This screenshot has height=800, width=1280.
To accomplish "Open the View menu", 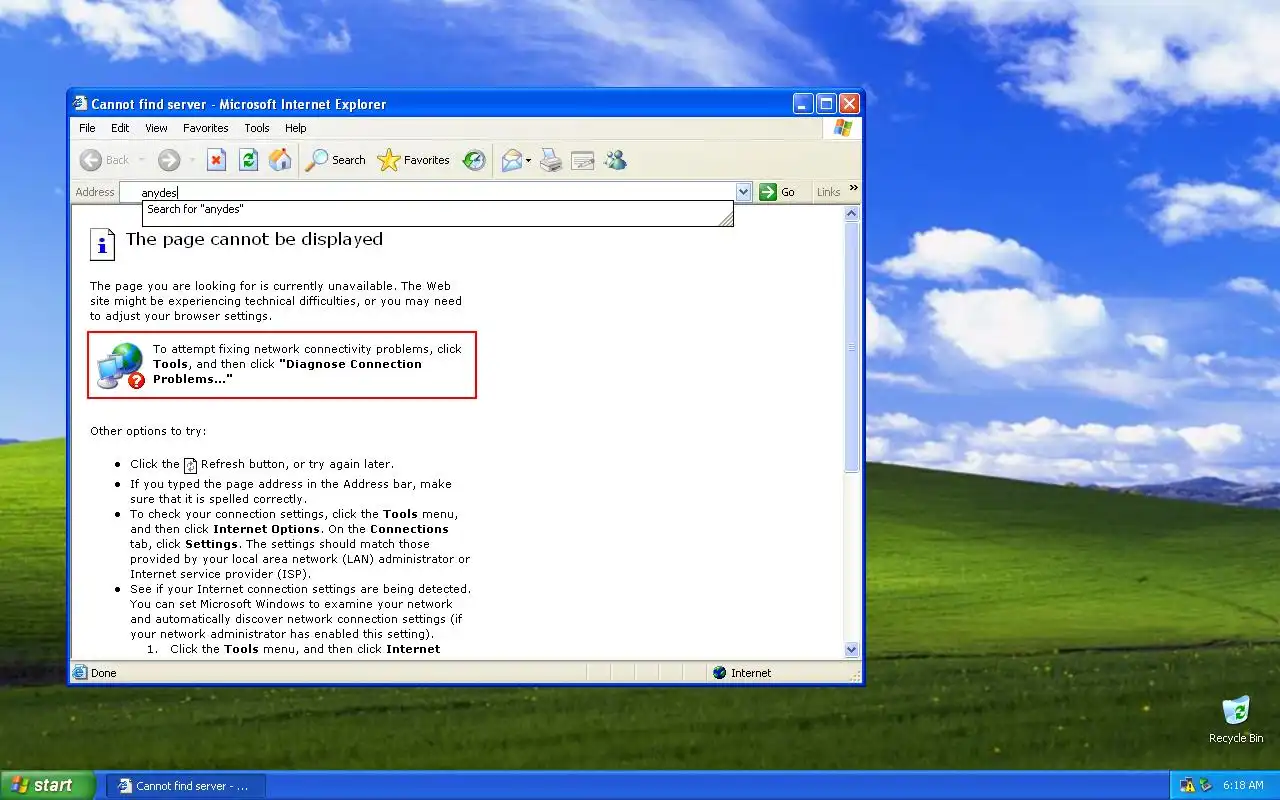I will point(156,128).
